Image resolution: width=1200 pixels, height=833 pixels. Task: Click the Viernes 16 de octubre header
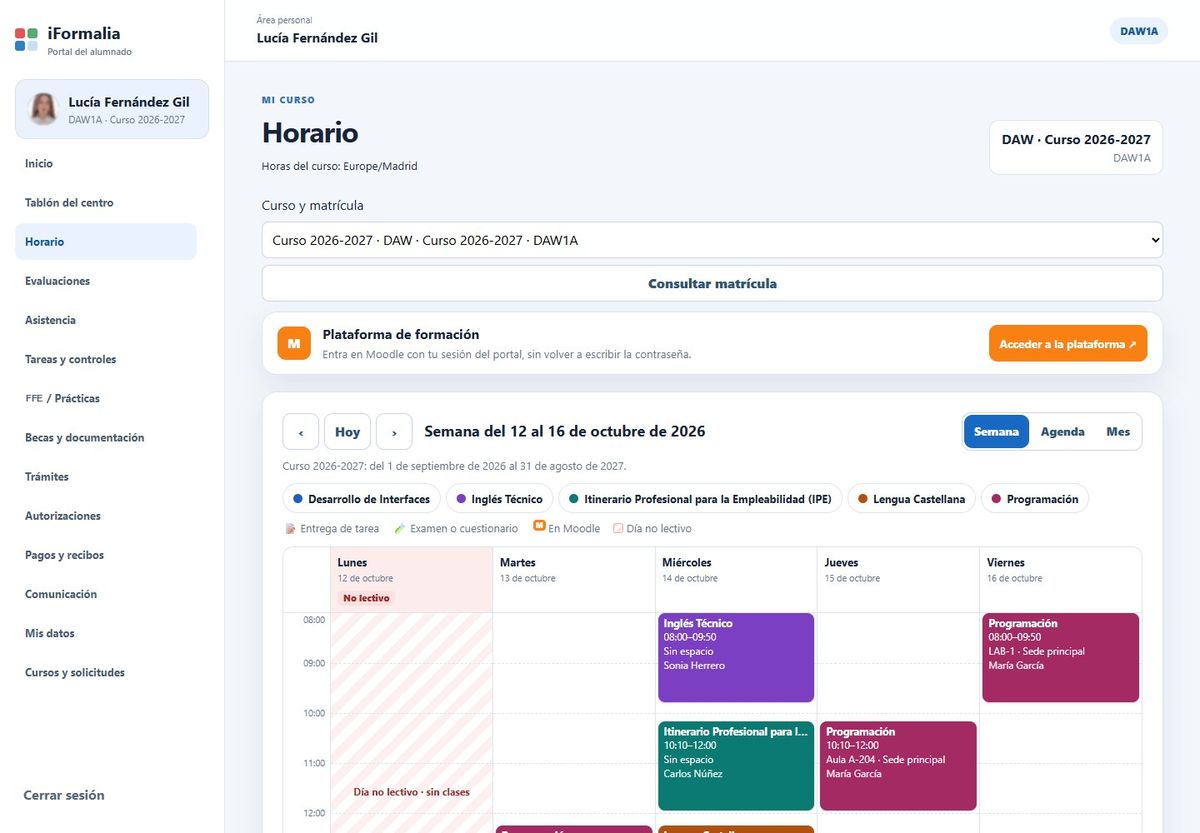1060,580
